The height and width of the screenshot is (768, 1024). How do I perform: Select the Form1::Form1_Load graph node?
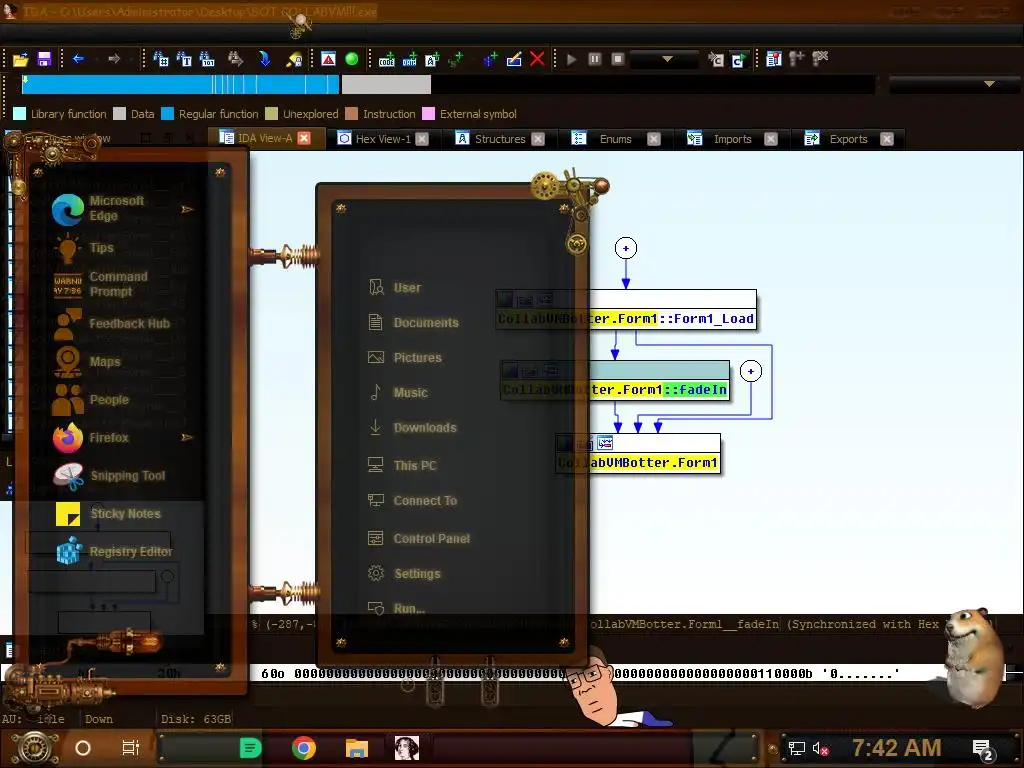626,310
